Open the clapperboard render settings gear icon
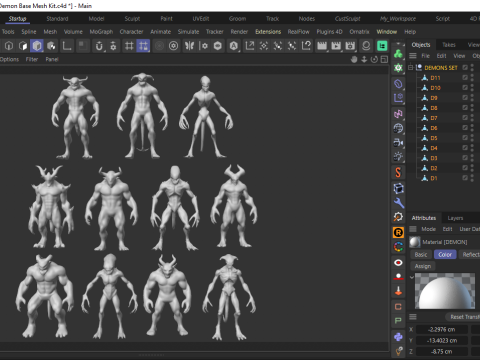Viewport: 480px width, 360px height. [350, 46]
